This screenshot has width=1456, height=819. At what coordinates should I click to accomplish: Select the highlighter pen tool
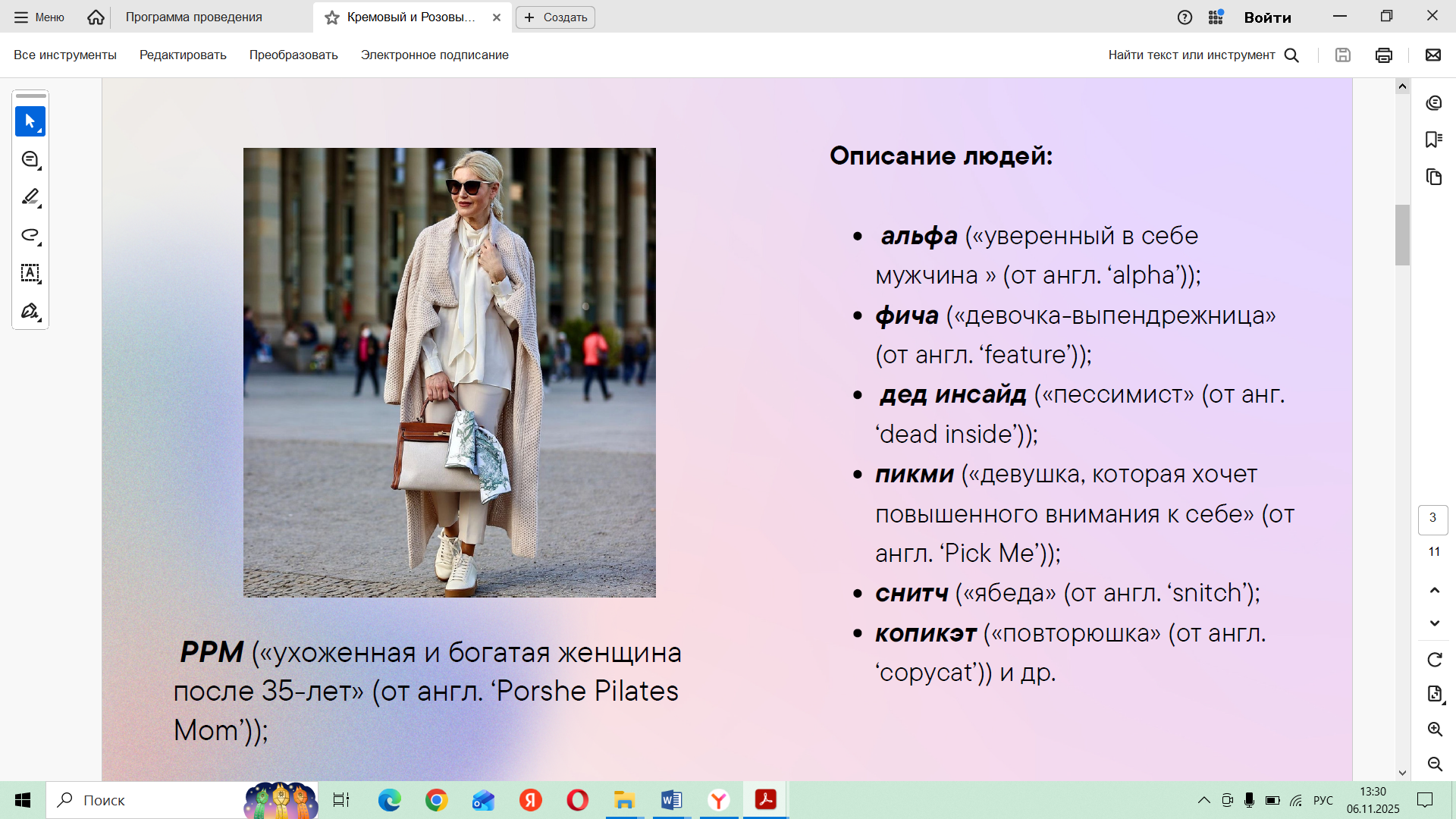pyautogui.click(x=30, y=197)
